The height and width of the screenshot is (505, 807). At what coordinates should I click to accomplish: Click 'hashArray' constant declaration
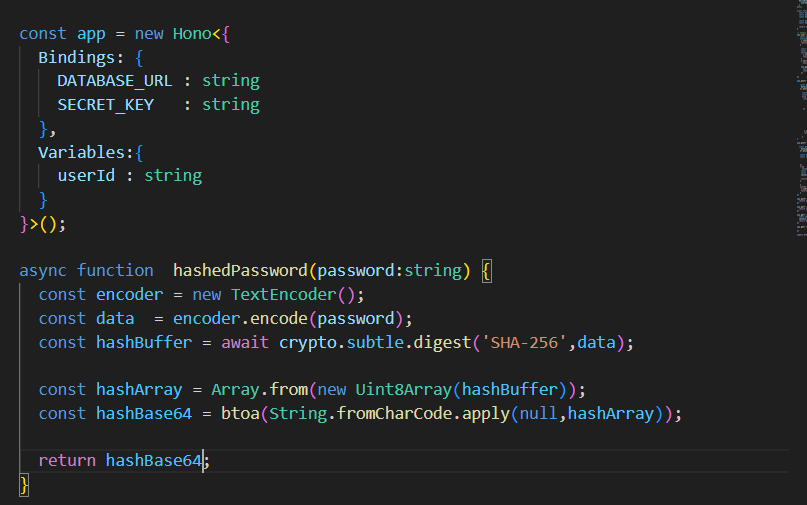[139, 390]
